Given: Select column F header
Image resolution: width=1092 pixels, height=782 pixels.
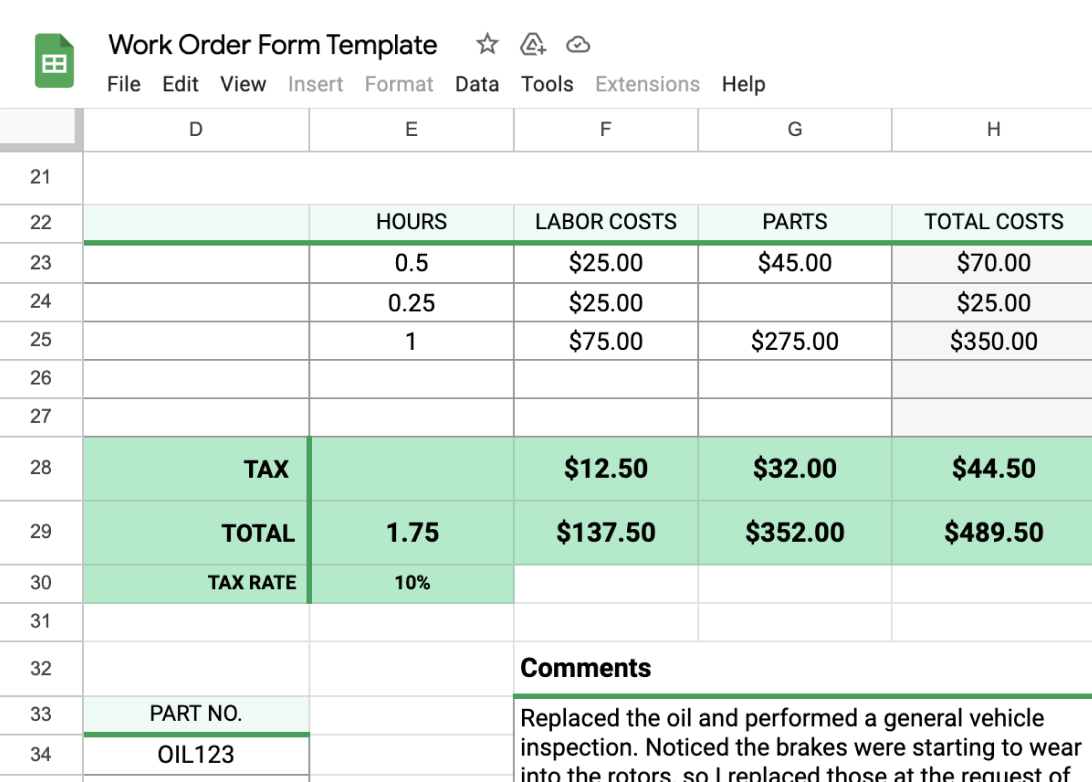Looking at the screenshot, I should pos(606,130).
